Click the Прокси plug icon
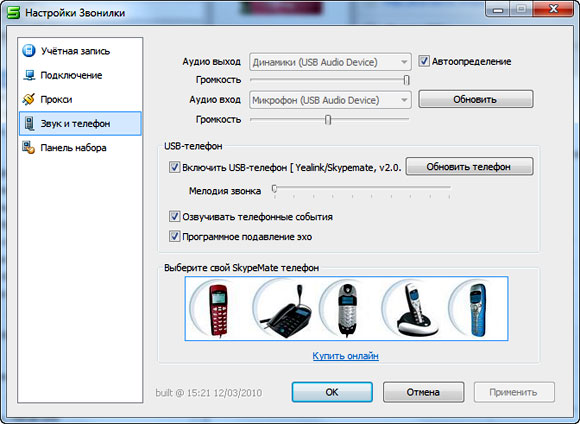Screen dimensions: 580x424 pos(29,99)
